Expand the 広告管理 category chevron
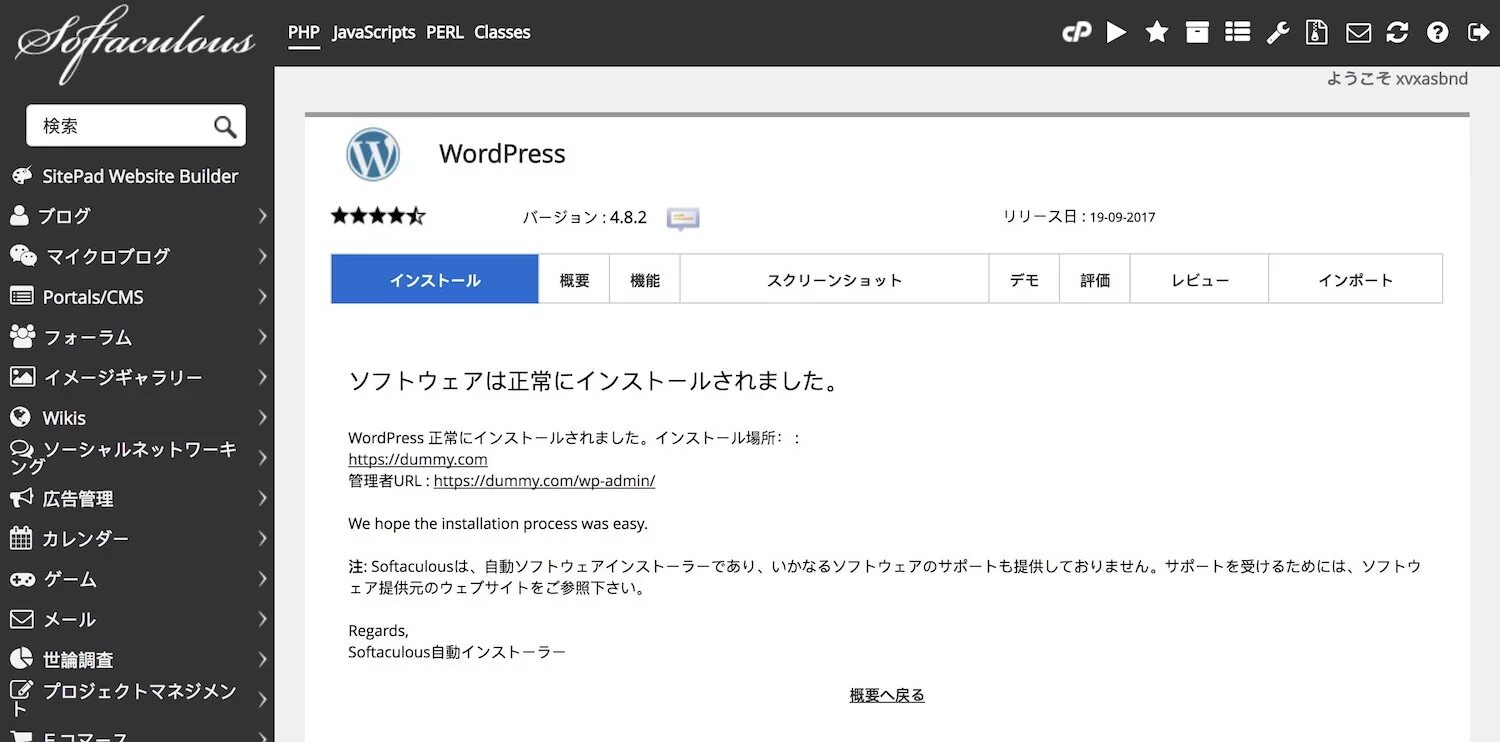The height and width of the screenshot is (742, 1500). click(x=262, y=498)
